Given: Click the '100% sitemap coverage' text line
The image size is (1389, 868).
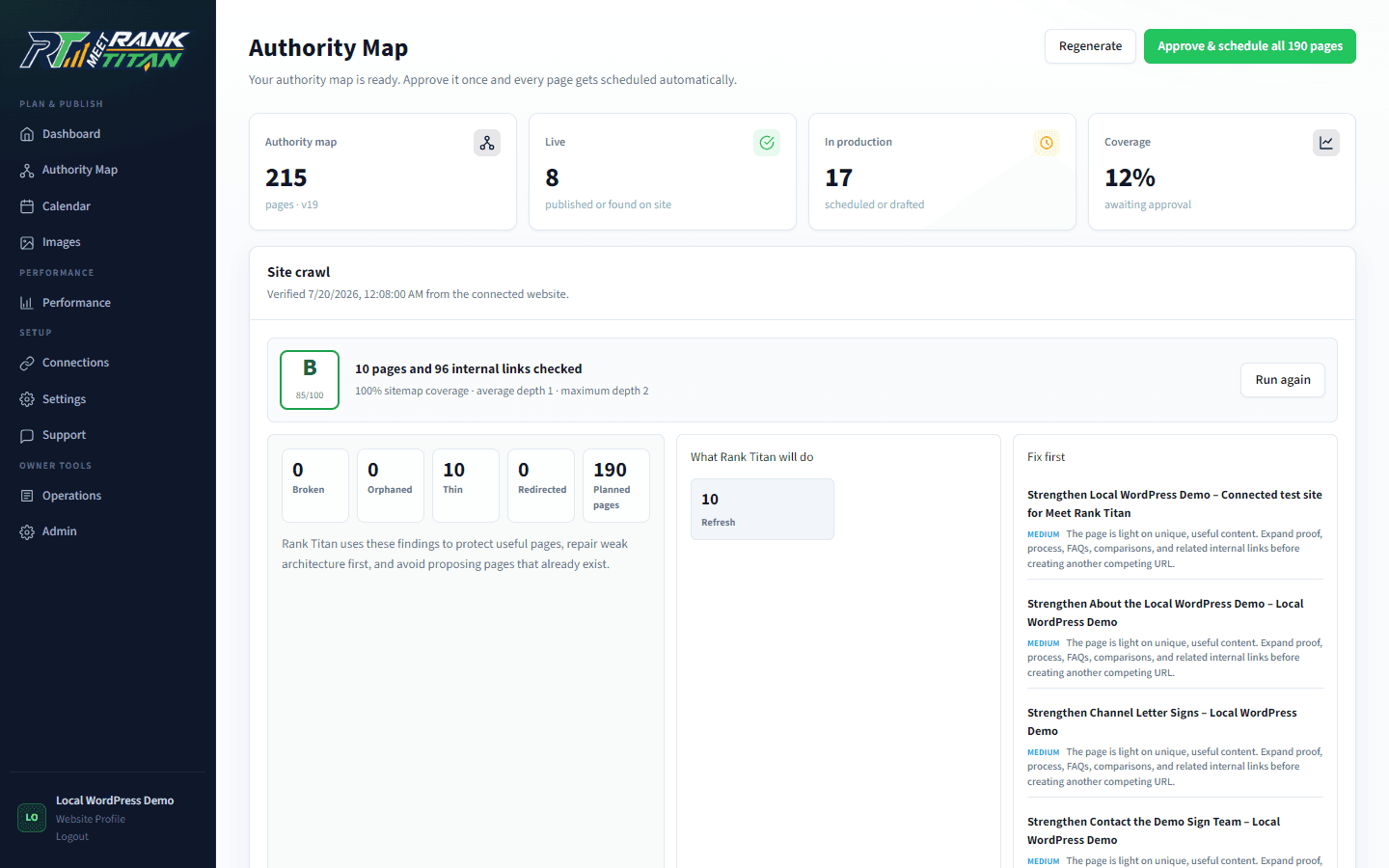Looking at the screenshot, I should pyautogui.click(x=502, y=391).
